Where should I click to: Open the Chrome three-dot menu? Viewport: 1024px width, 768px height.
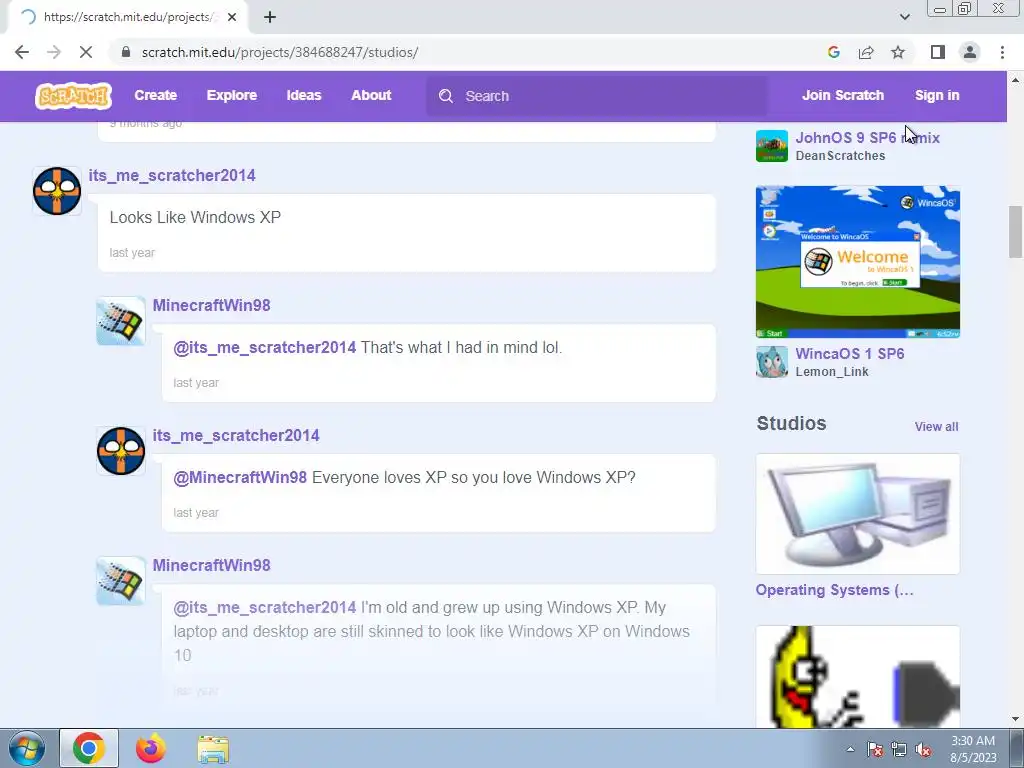1002,52
